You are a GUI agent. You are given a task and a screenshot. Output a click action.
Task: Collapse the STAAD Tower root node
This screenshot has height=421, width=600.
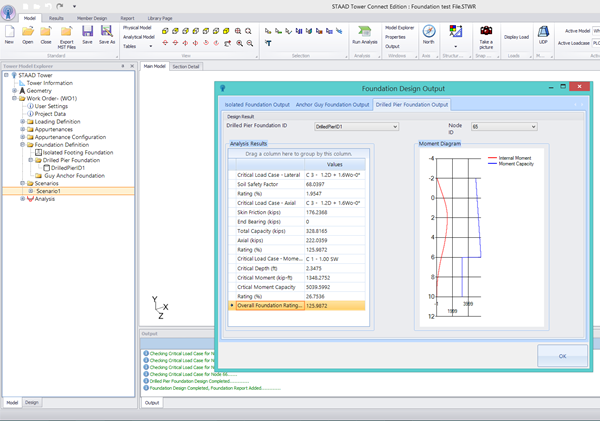click(x=6, y=75)
